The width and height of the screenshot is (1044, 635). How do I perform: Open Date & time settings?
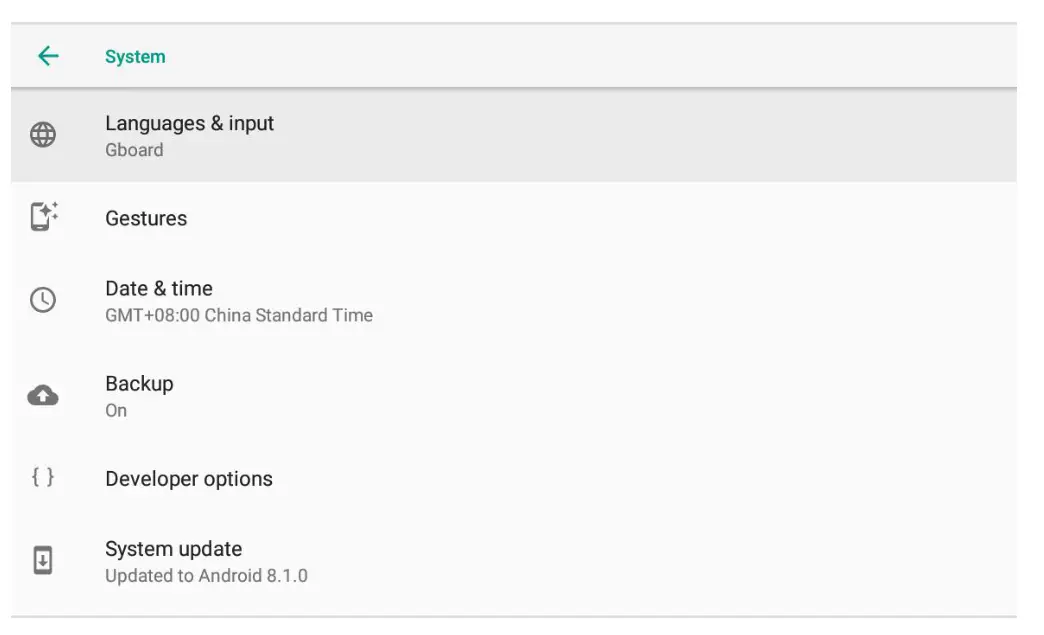[159, 289]
